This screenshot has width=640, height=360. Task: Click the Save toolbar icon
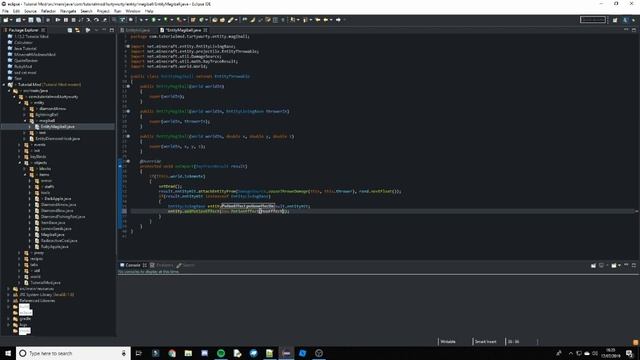[x=31, y=20]
